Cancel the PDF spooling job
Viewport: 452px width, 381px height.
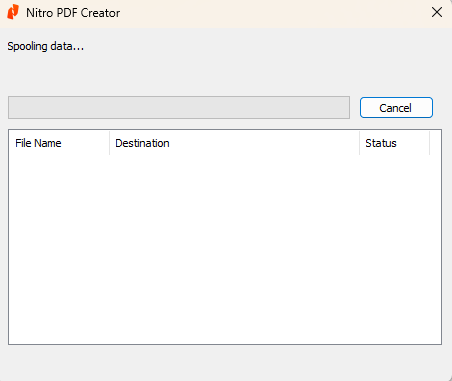tap(396, 108)
